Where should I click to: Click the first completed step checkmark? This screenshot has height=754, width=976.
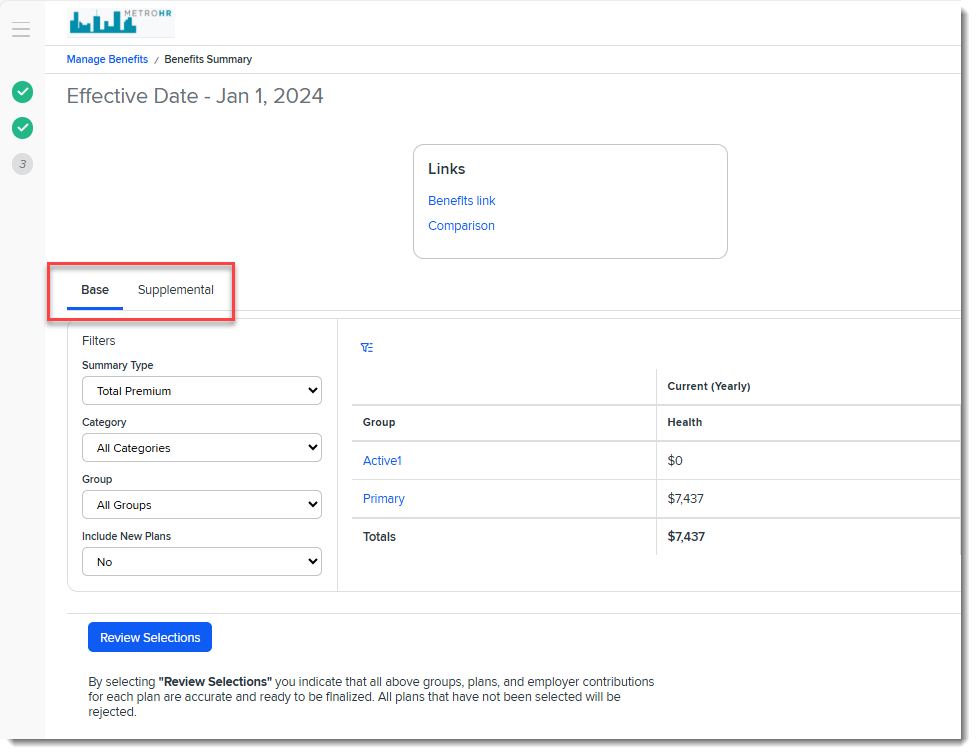[22, 92]
